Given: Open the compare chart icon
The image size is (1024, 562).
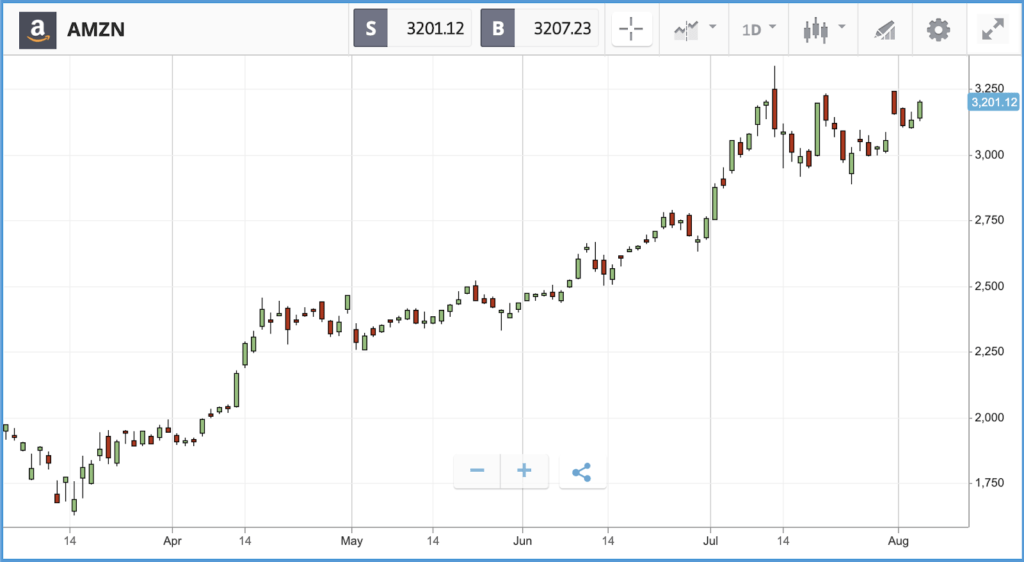Looking at the screenshot, I should 687,29.
